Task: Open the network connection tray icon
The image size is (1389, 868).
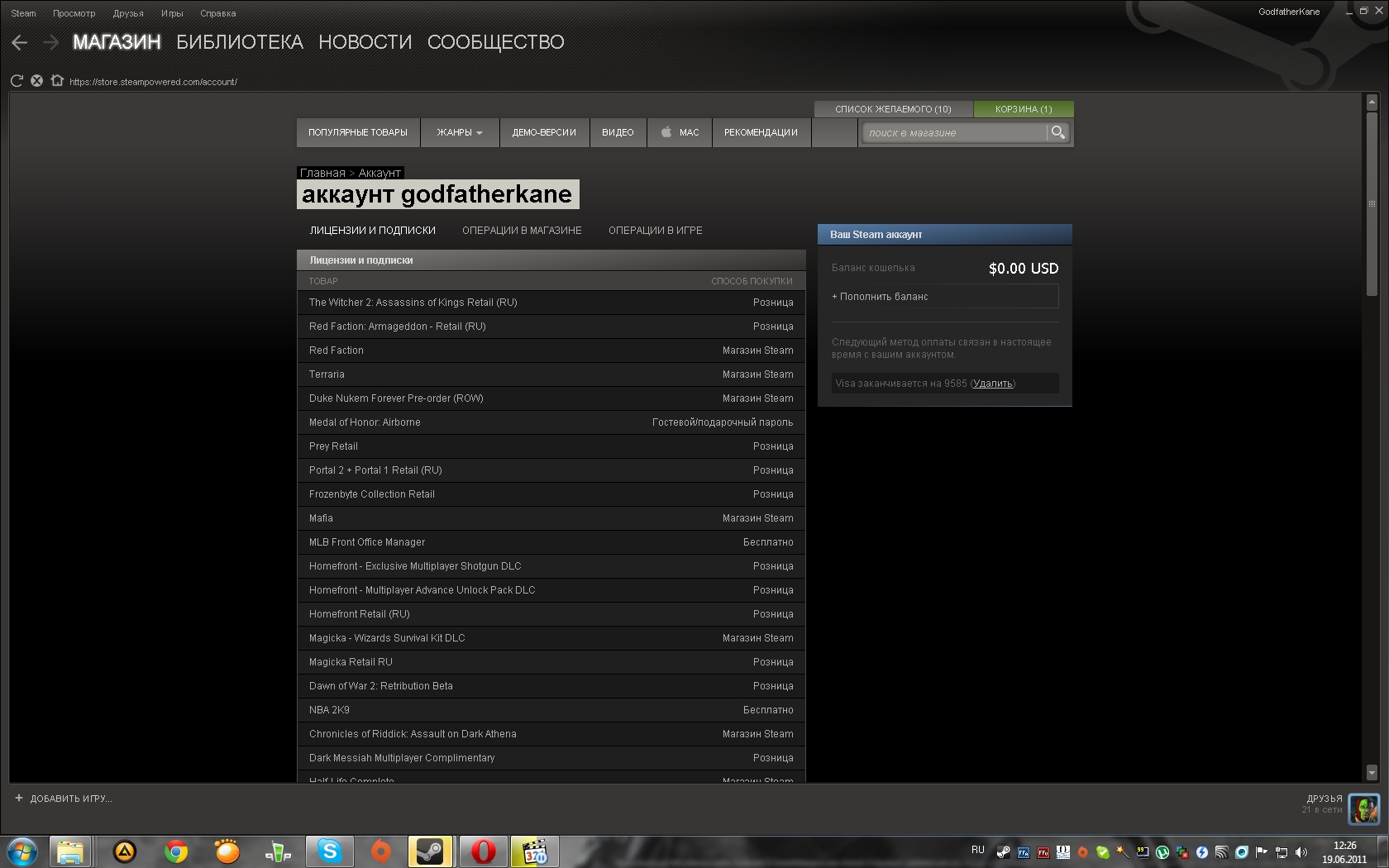Action: pos(1282,852)
